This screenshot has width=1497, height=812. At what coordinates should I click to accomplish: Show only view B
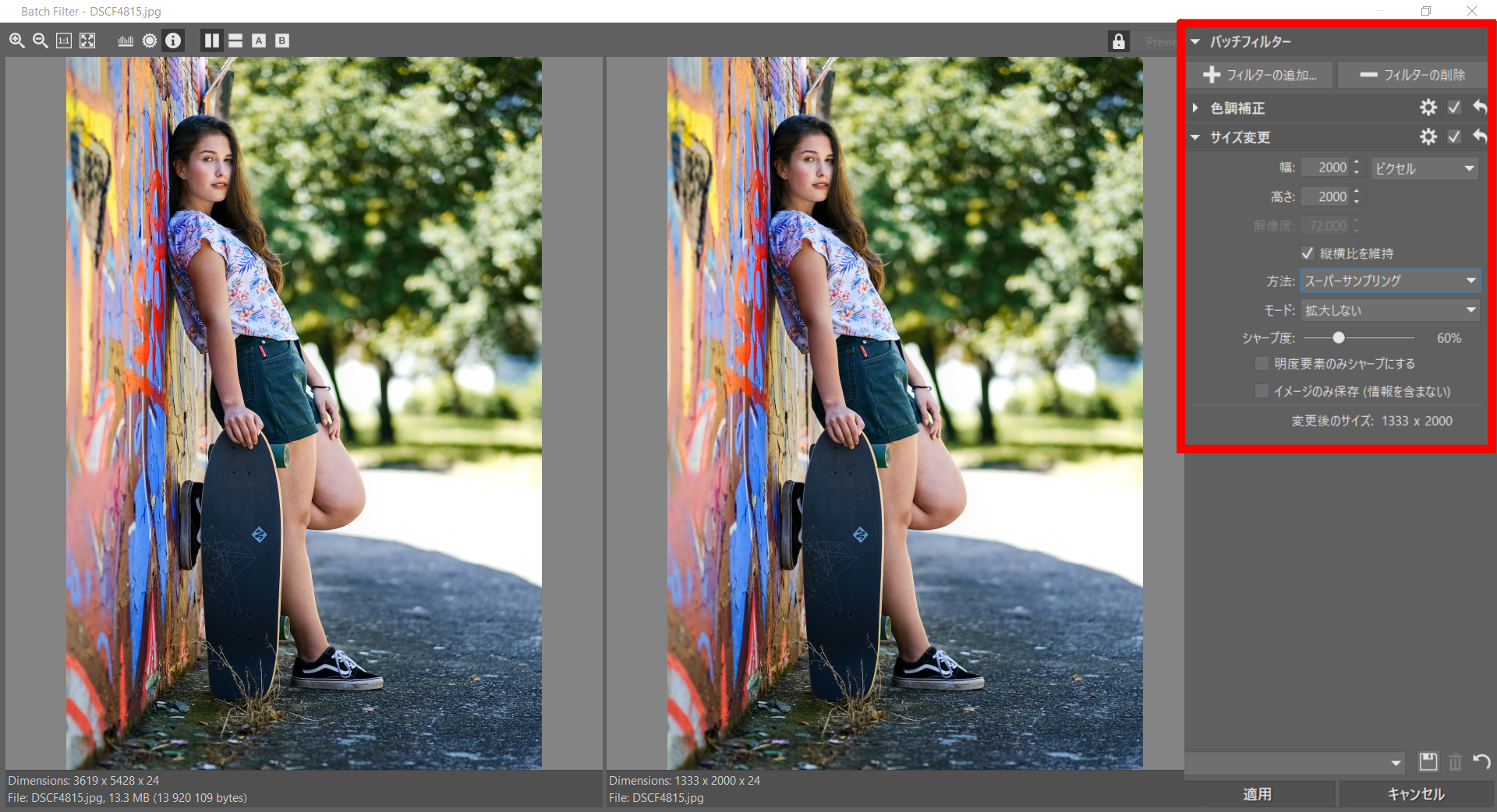[282, 41]
